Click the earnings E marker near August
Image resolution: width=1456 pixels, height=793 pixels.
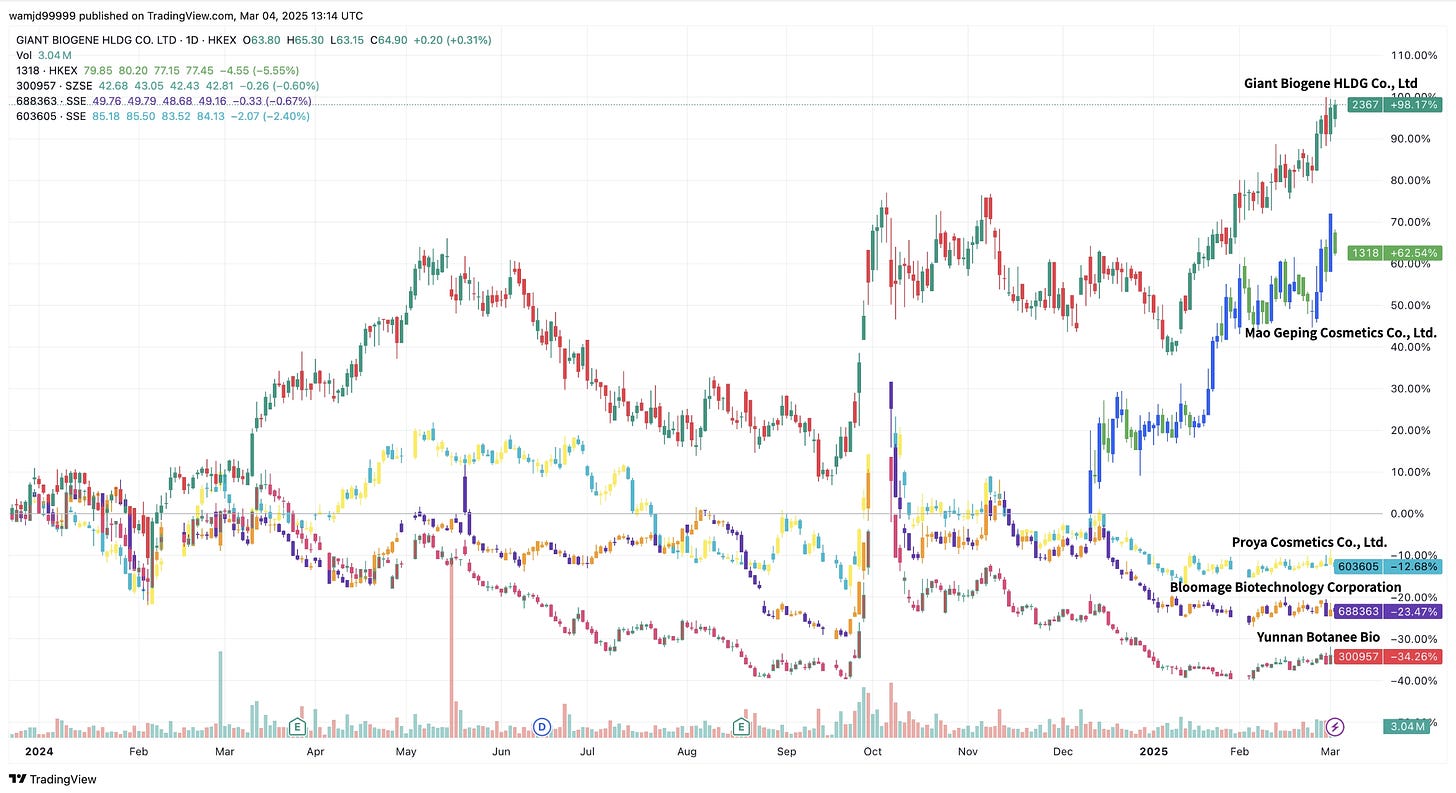(742, 727)
